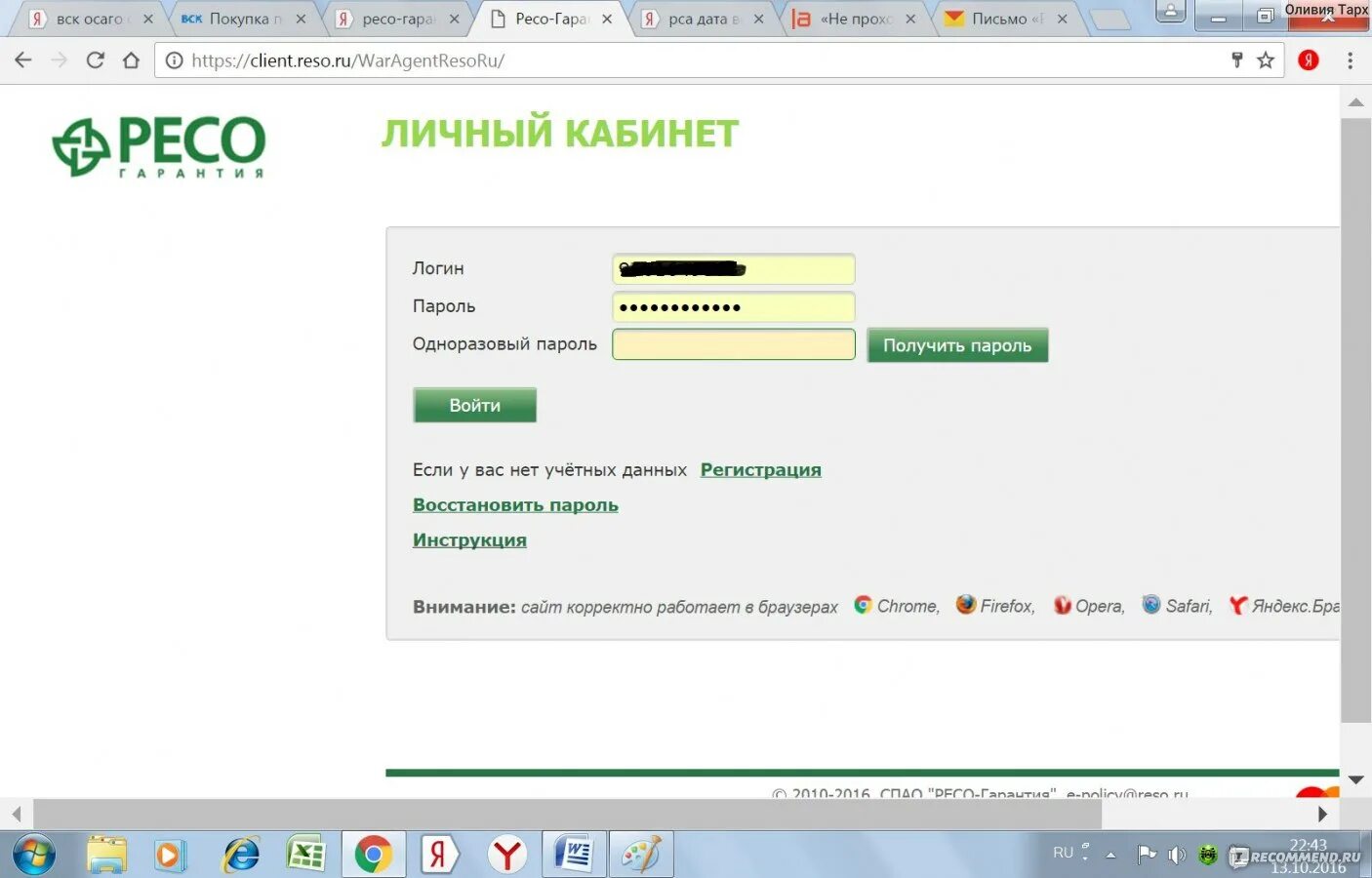Image resolution: width=1372 pixels, height=878 pixels.
Task: Click the scroll up arrow
Action: [x=1355, y=101]
